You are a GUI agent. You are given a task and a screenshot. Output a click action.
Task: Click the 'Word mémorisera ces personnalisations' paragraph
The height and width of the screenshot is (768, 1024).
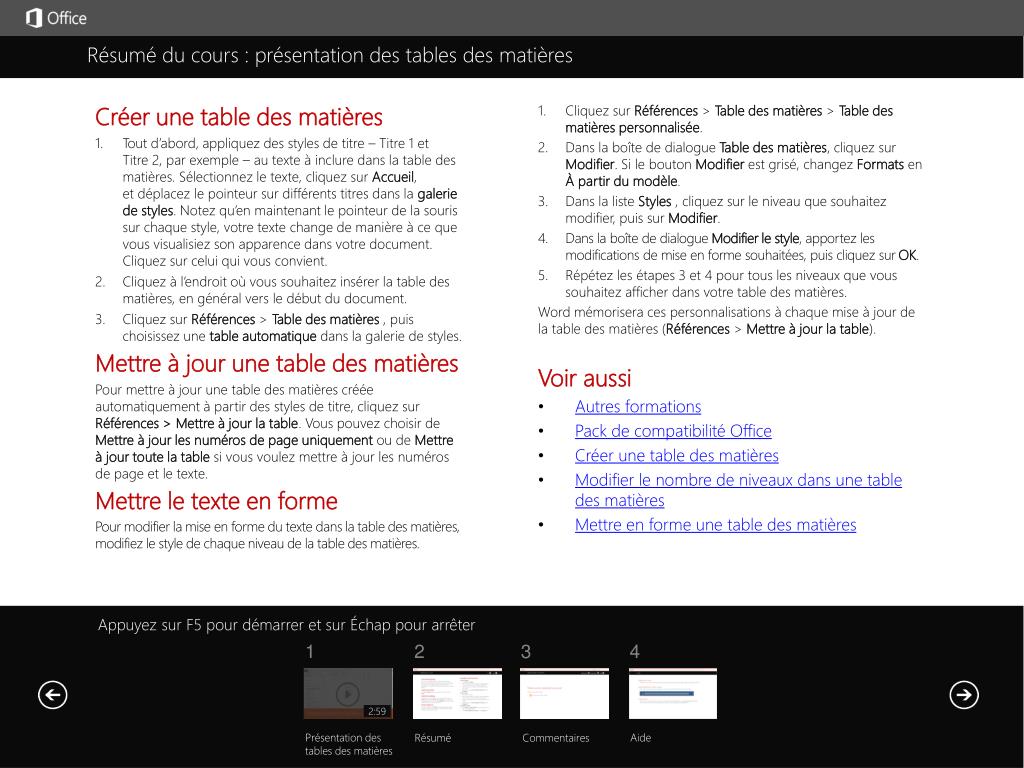[726, 321]
